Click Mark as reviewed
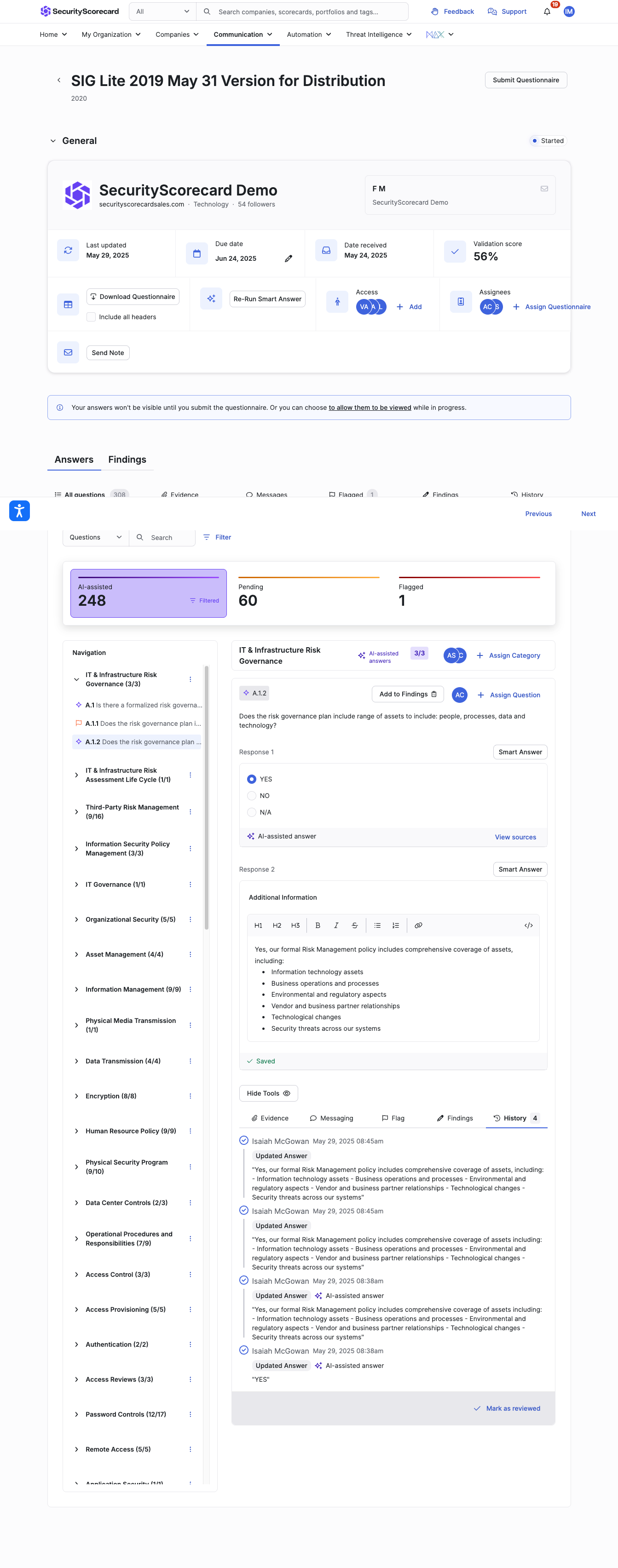 coord(507,1408)
